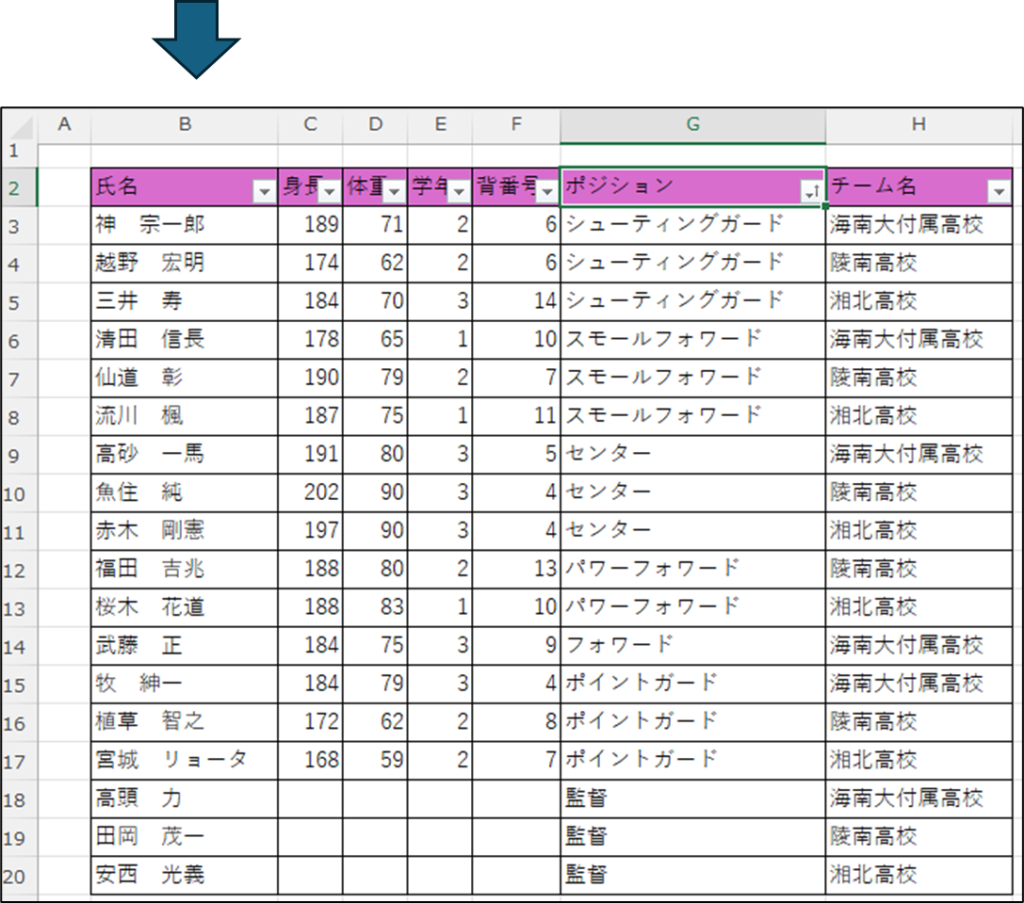
Task: Select column E header
Action: tap(440, 124)
